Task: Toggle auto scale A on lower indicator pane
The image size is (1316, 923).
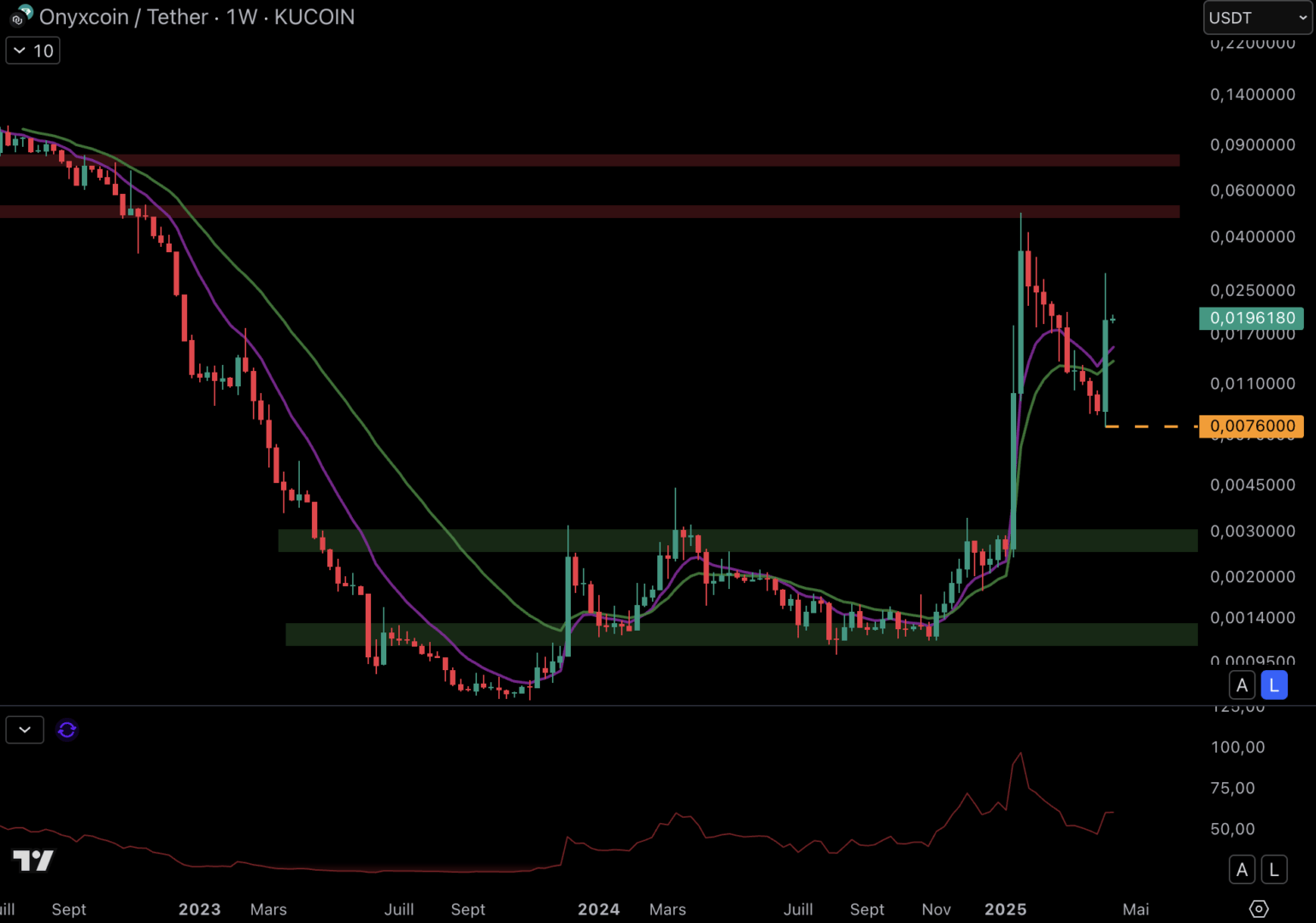Action: pos(1242,870)
